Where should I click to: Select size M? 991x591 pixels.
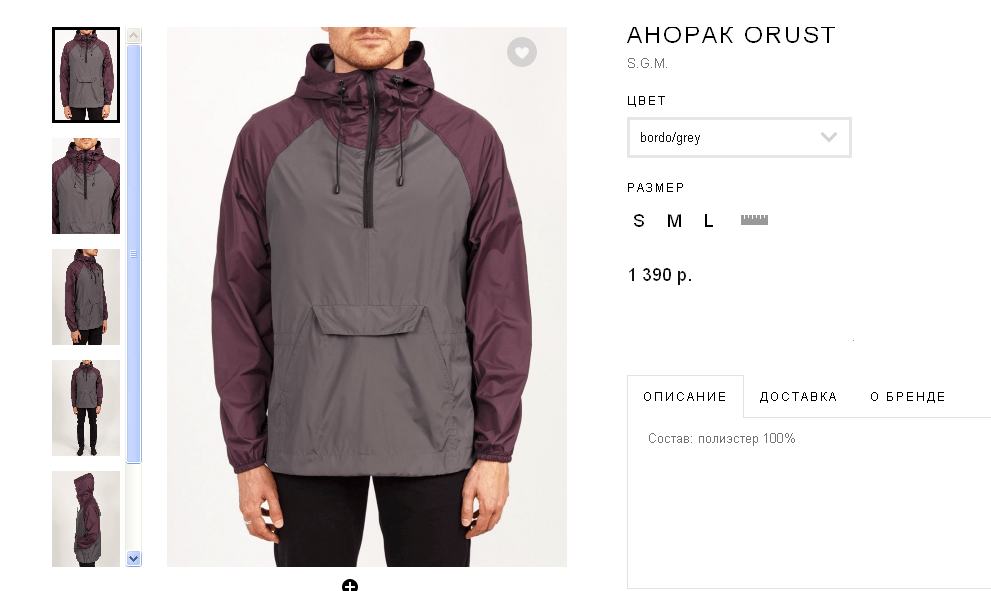(x=674, y=221)
